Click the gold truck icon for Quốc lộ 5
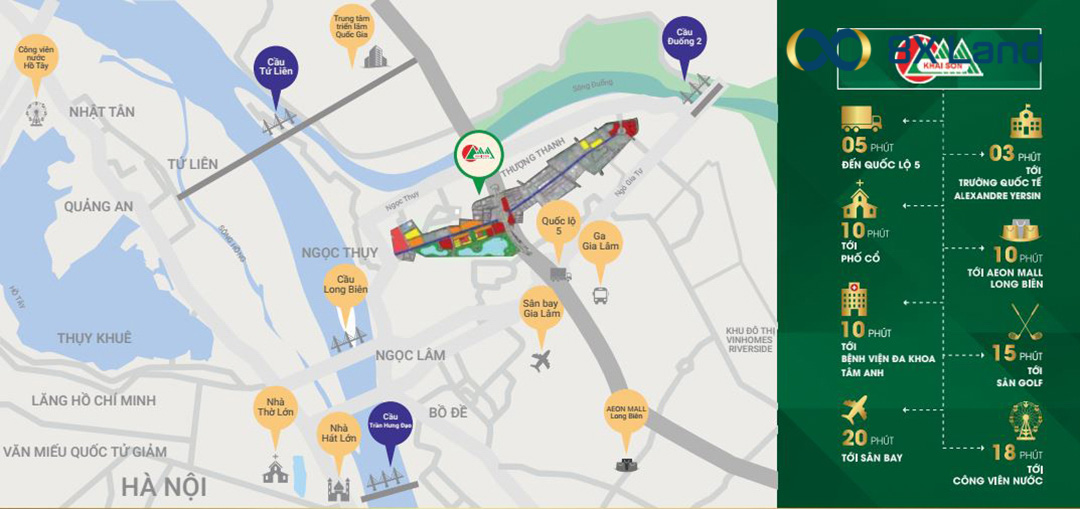 point(861,119)
